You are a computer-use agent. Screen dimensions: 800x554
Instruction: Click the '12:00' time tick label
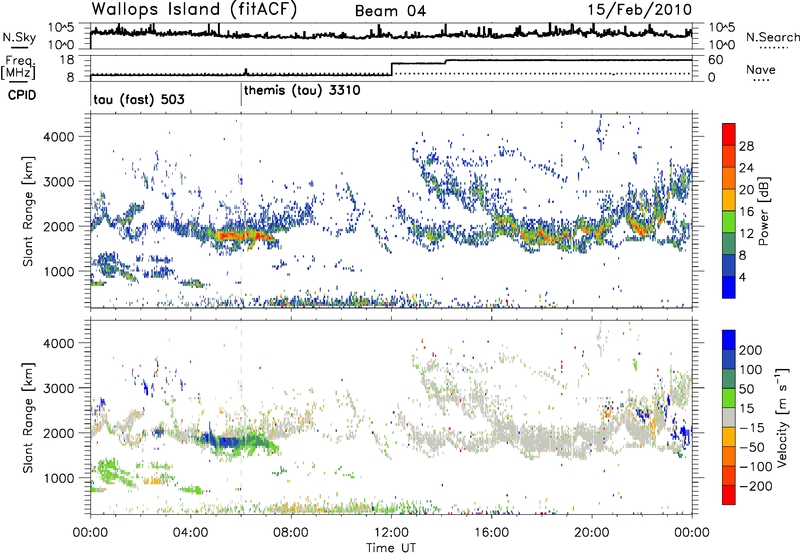[x=391, y=533]
